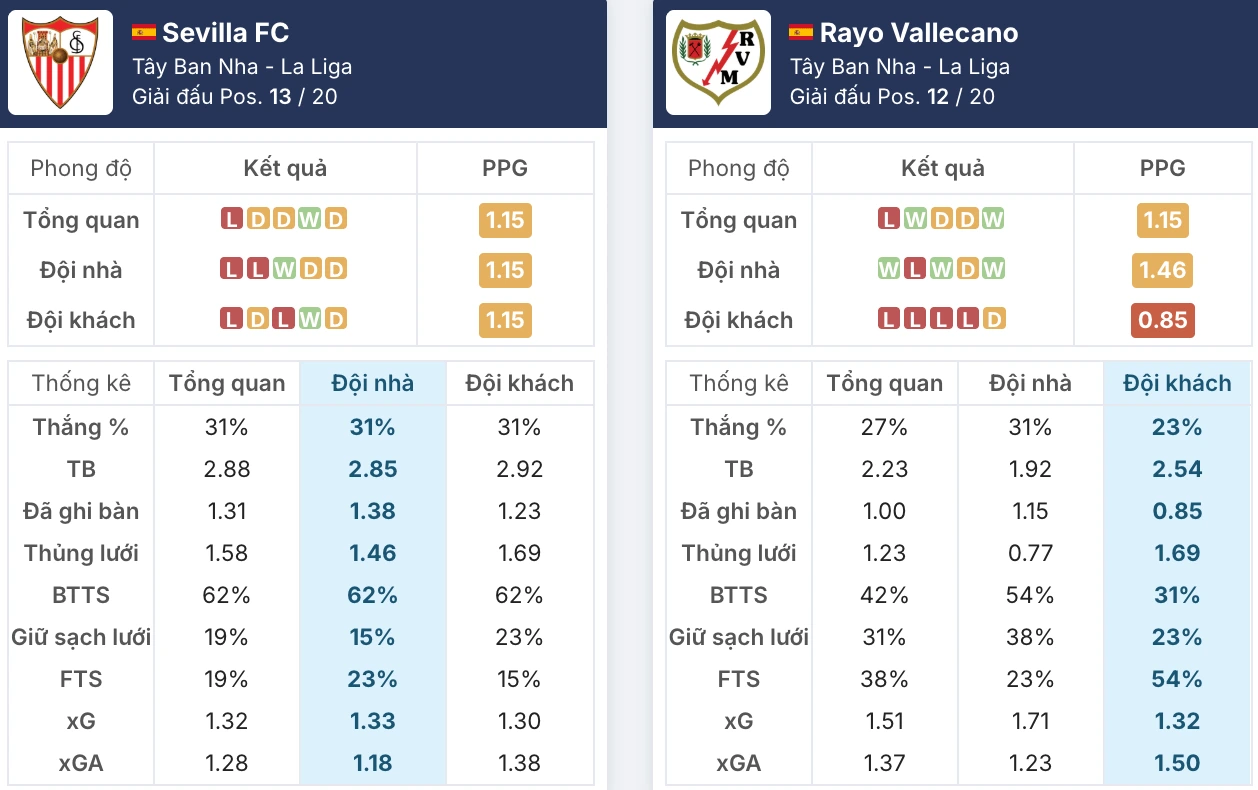This screenshot has height=790, width=1258.
Task: Click the Phong độ header in Sevilla's form table
Action: (80, 167)
